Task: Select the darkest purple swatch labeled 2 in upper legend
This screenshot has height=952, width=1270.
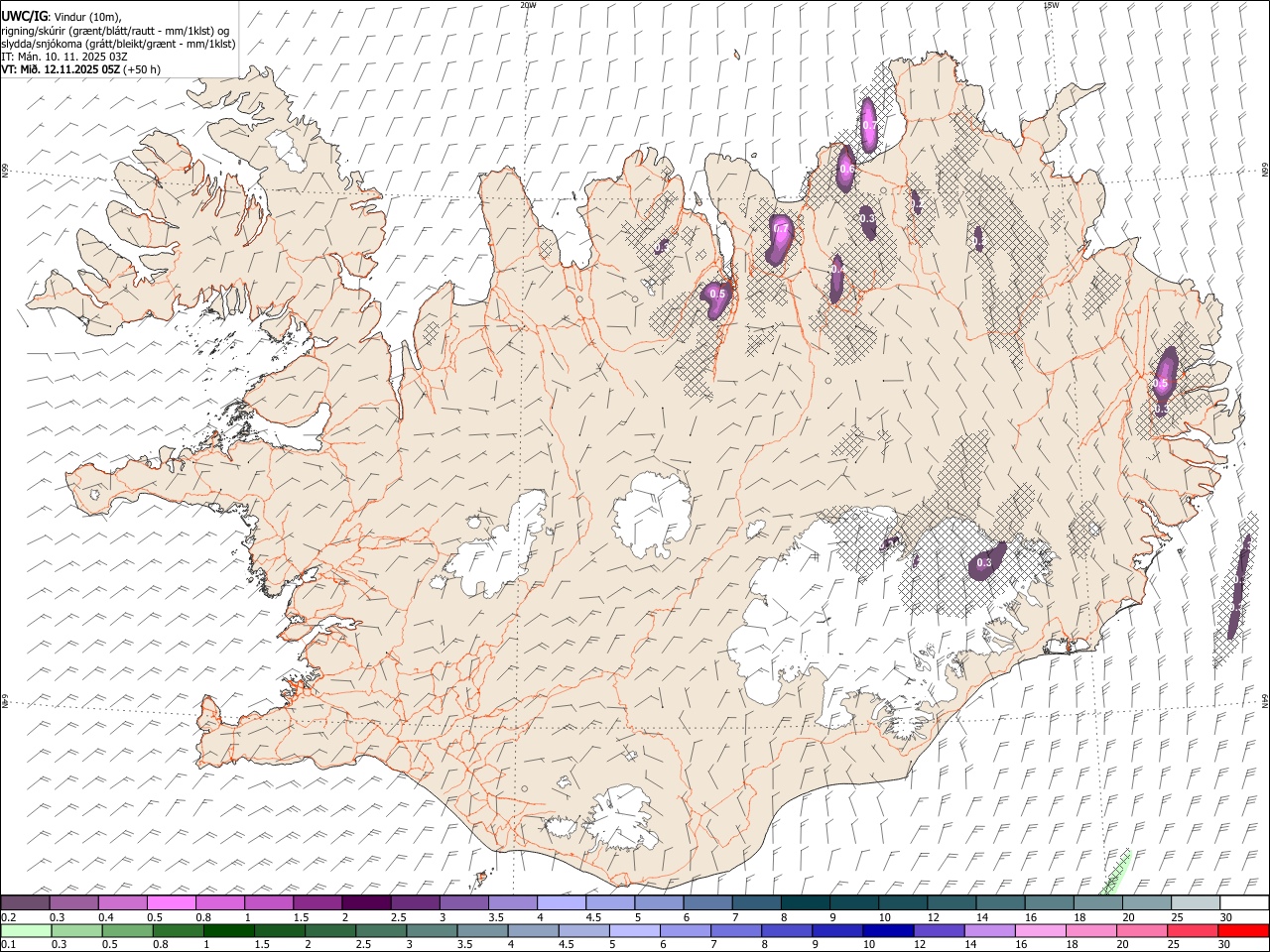Action: click(365, 902)
